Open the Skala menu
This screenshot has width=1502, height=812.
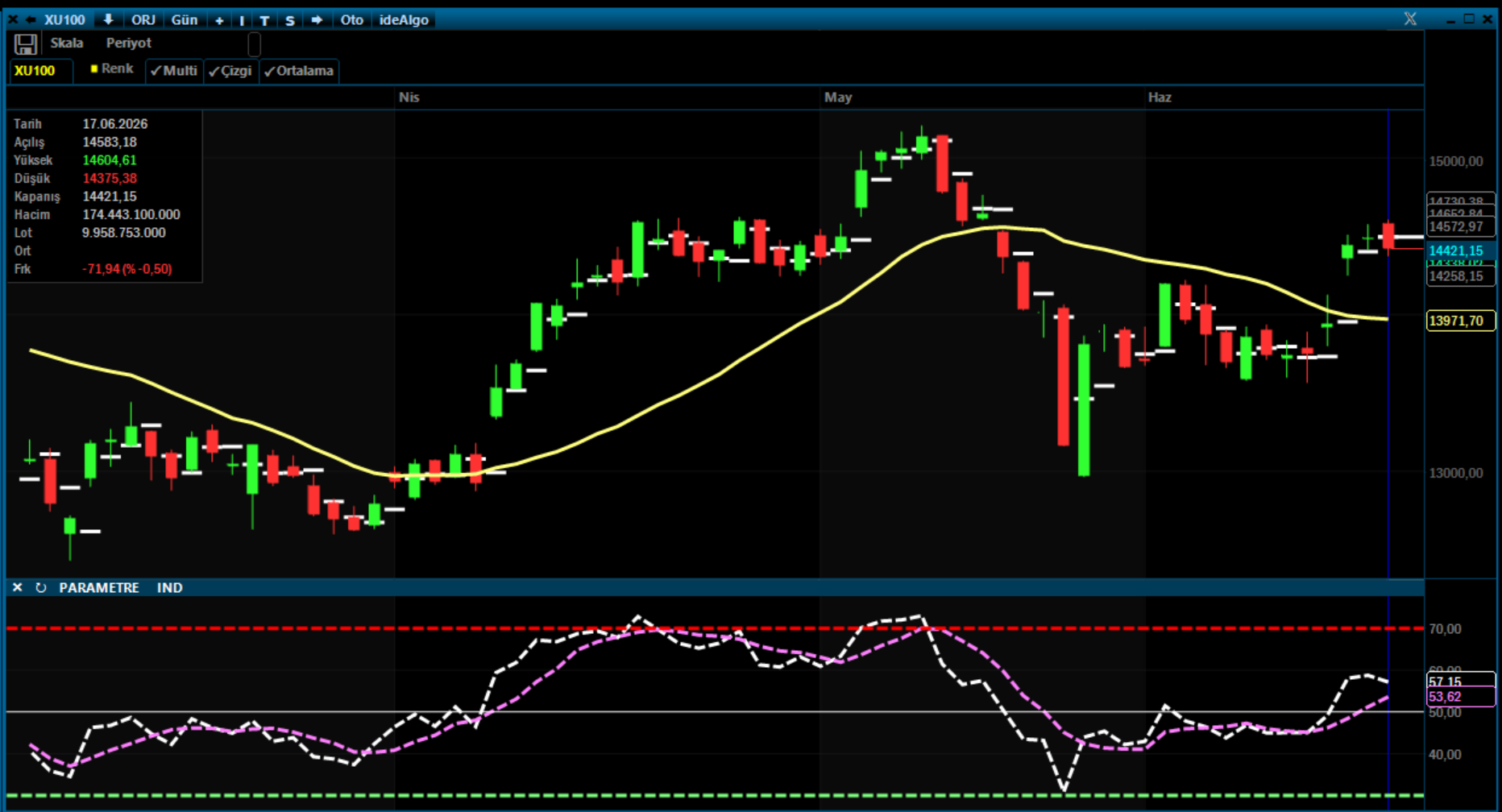pyautogui.click(x=67, y=43)
